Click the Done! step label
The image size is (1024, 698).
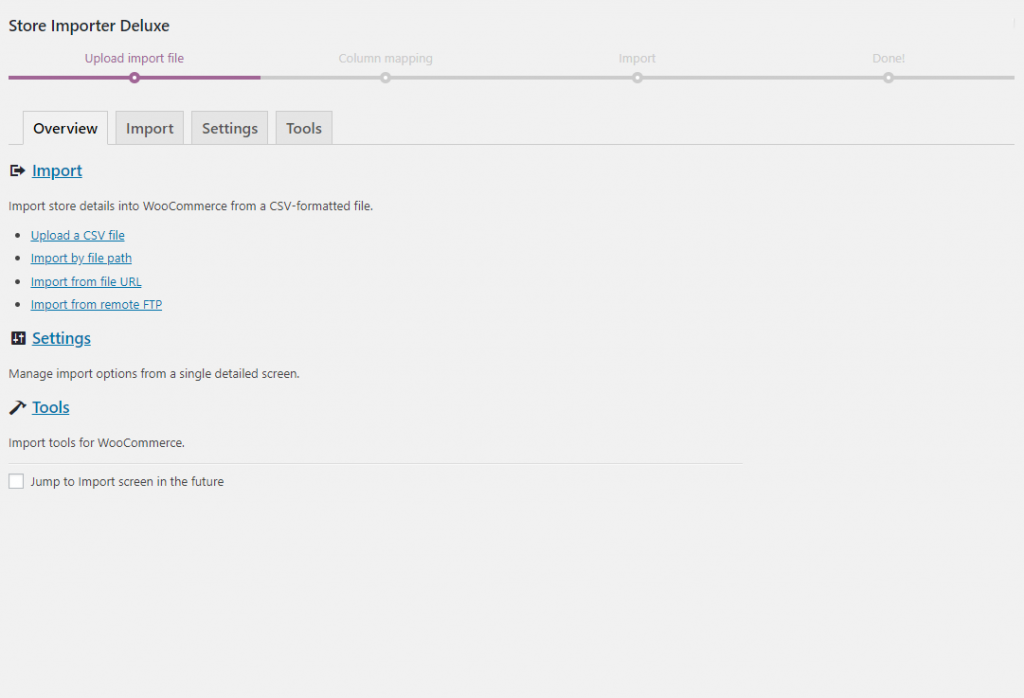(x=888, y=58)
